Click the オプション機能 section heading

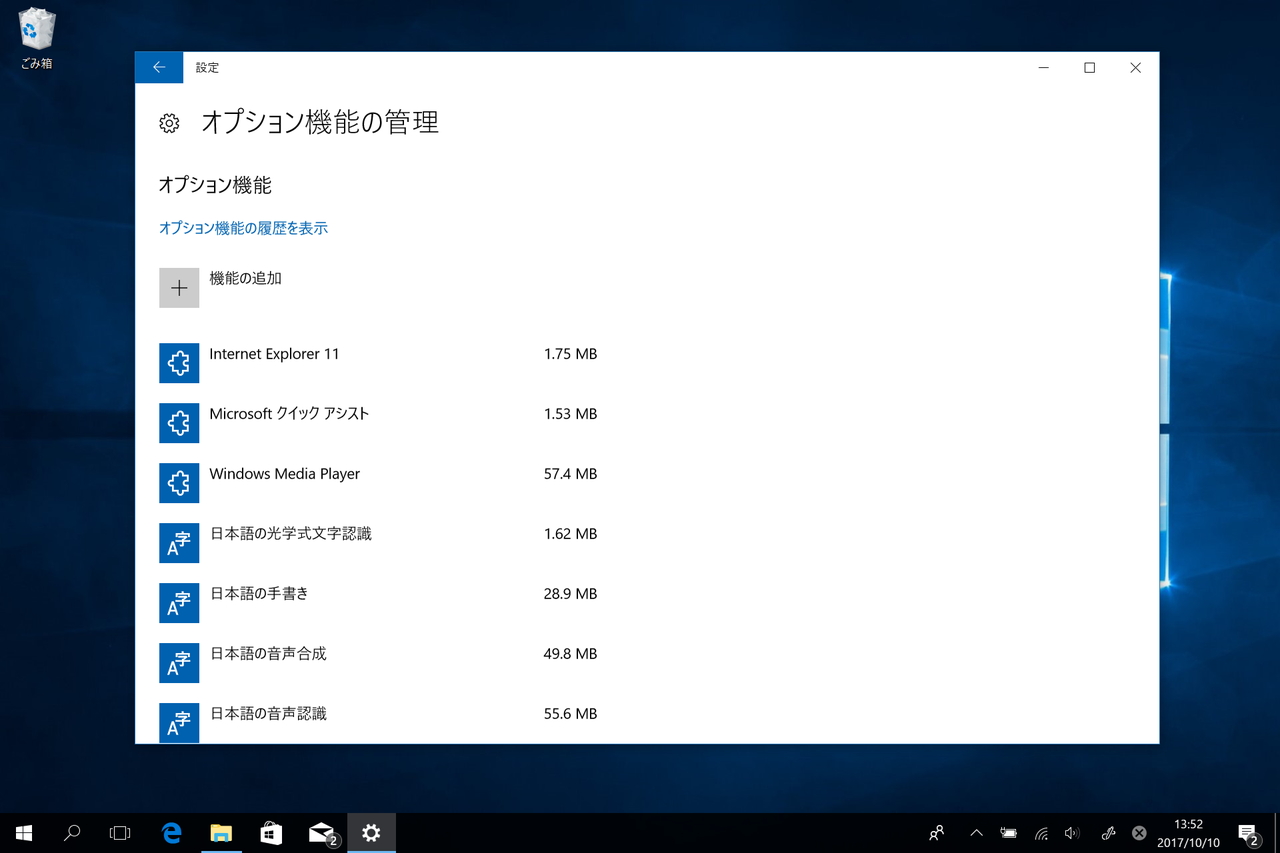point(215,185)
